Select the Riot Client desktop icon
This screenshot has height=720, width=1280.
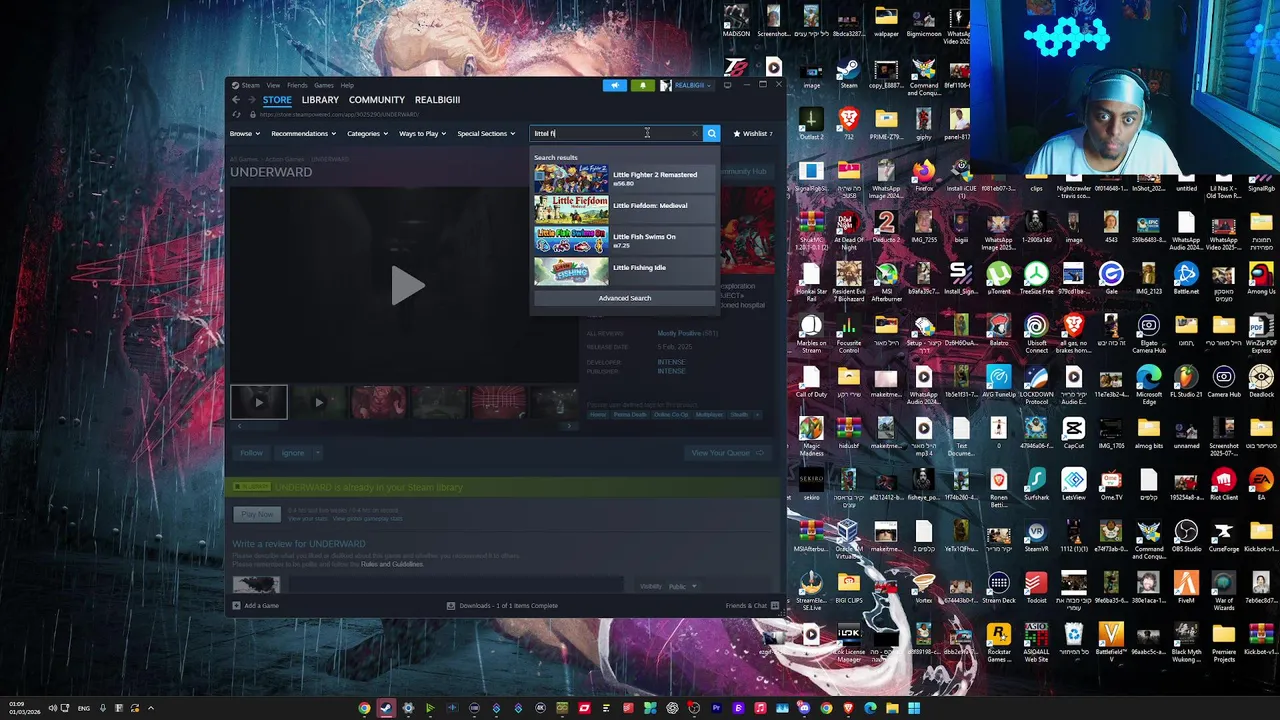tap(1223, 484)
